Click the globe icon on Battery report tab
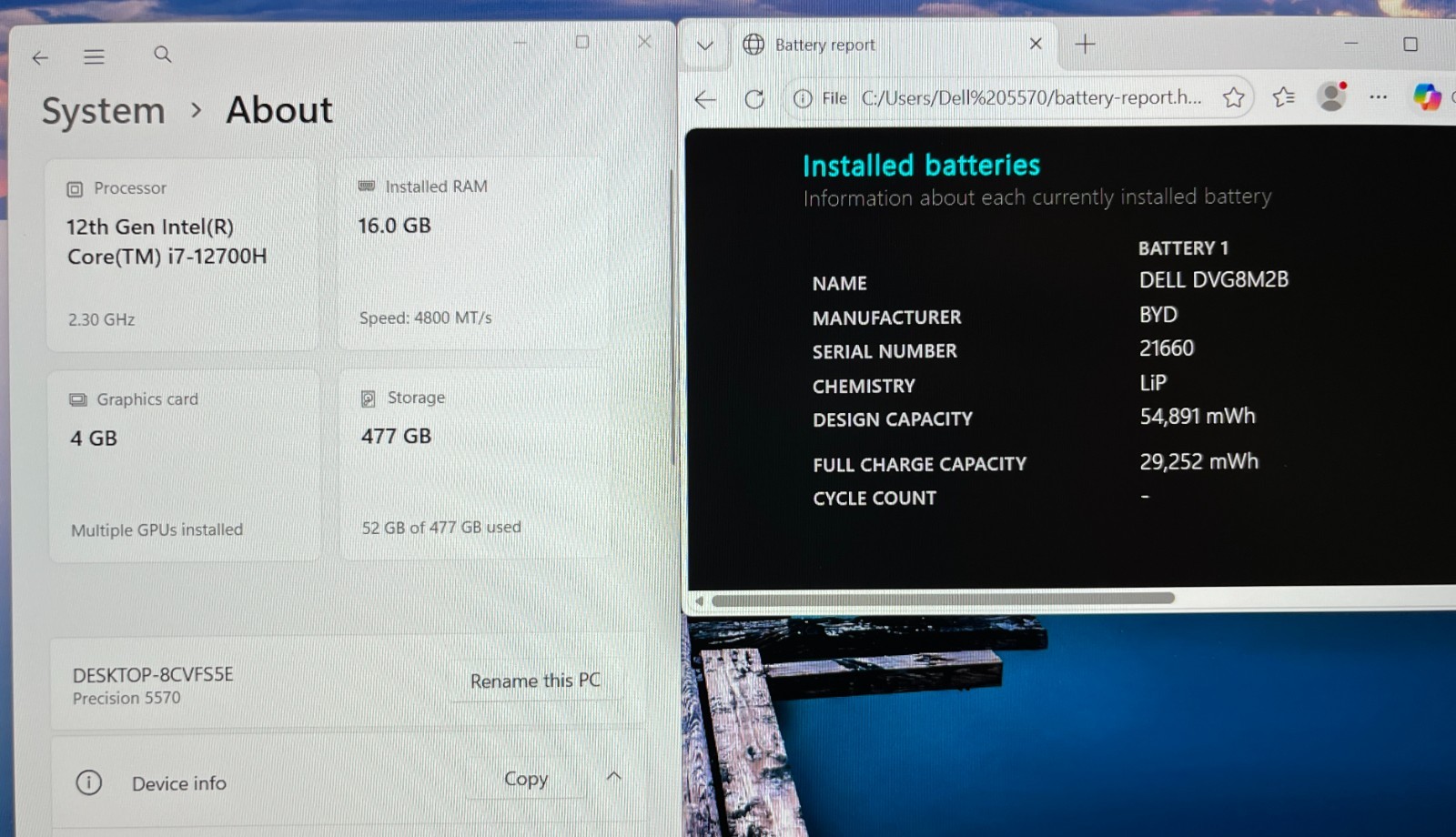This screenshot has width=1456, height=837. [x=753, y=44]
